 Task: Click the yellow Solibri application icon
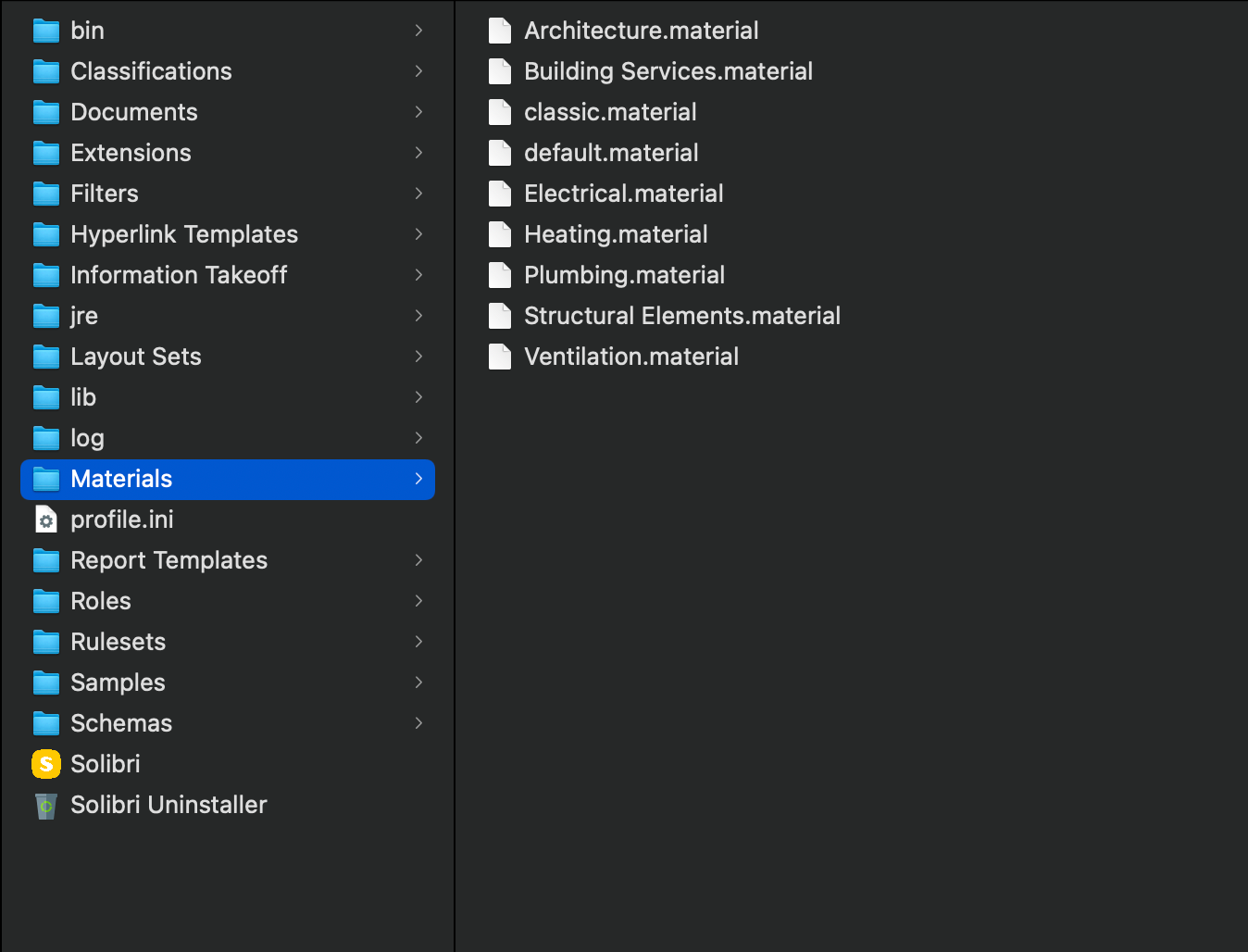[46, 764]
